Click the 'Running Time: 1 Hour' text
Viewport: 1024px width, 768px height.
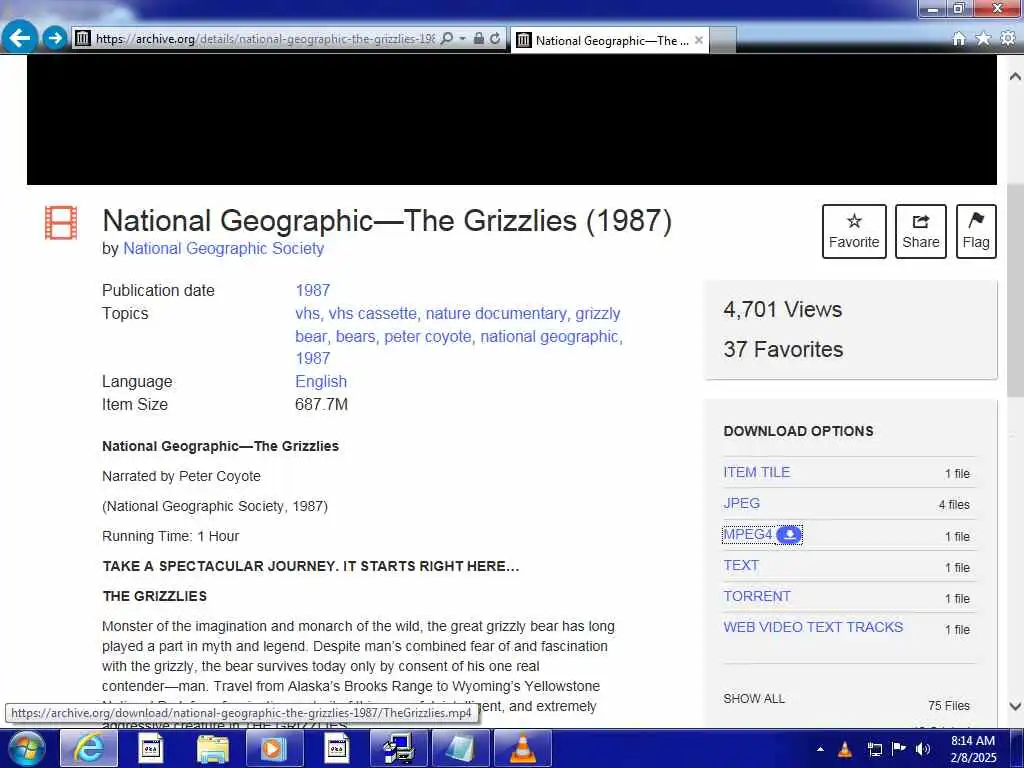pyautogui.click(x=170, y=536)
